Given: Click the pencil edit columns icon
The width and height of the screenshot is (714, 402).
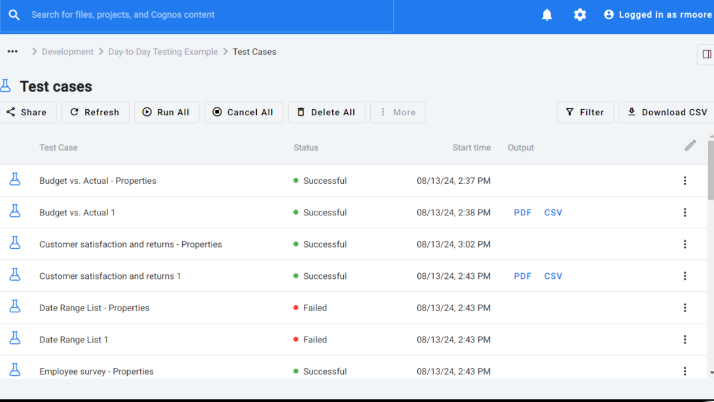Looking at the screenshot, I should click(690, 146).
